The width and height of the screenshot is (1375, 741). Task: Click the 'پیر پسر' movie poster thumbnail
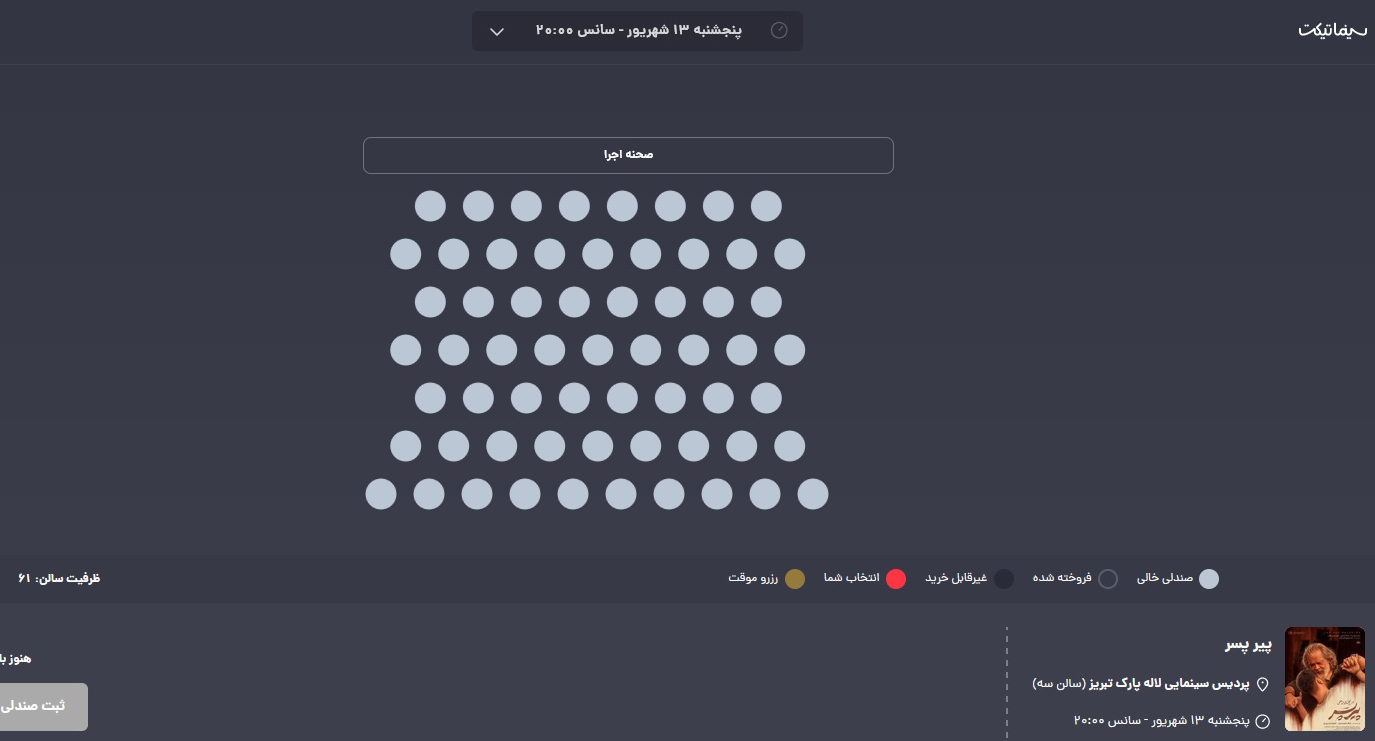coord(1324,679)
